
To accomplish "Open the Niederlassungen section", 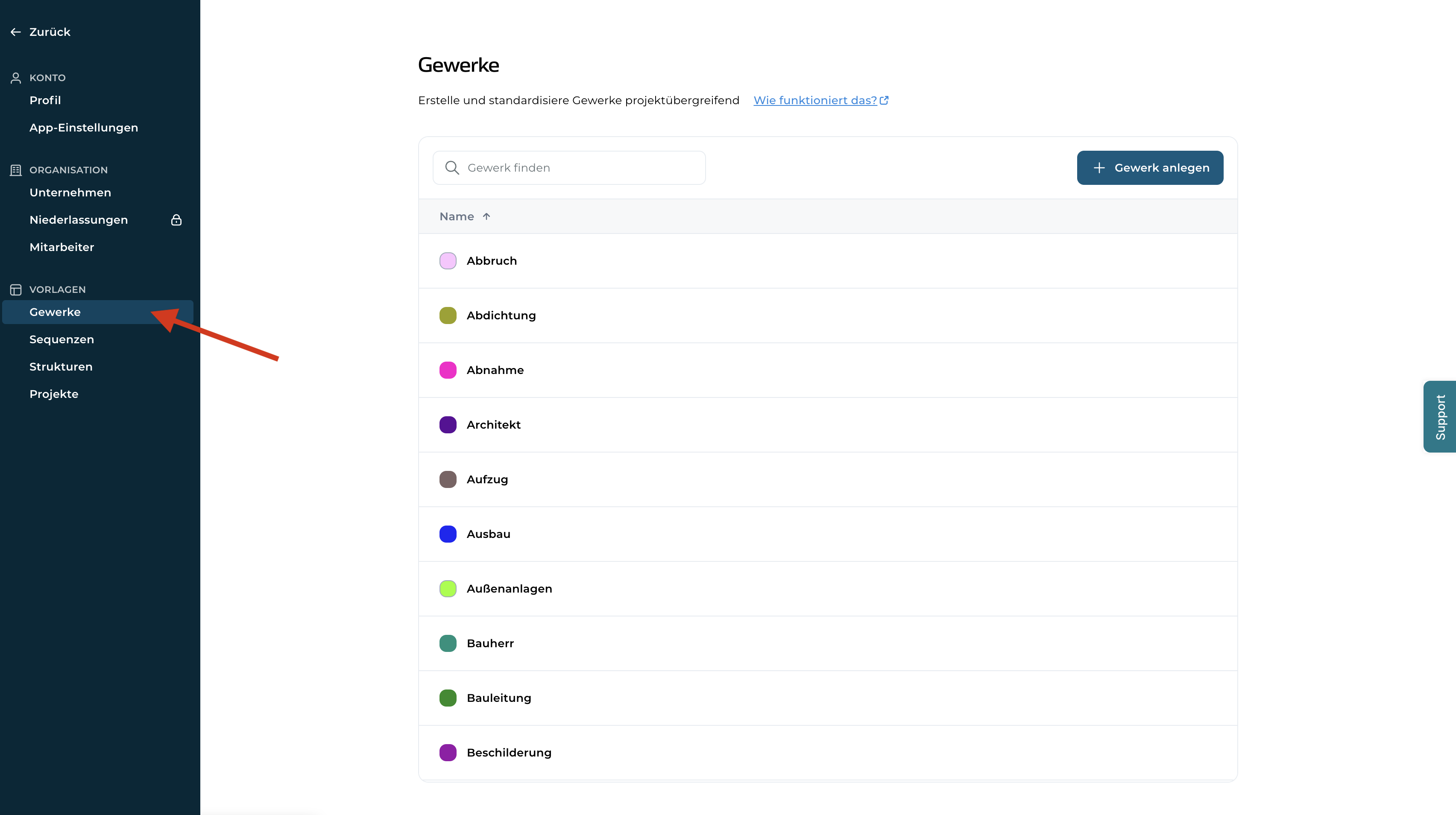I will (x=79, y=220).
